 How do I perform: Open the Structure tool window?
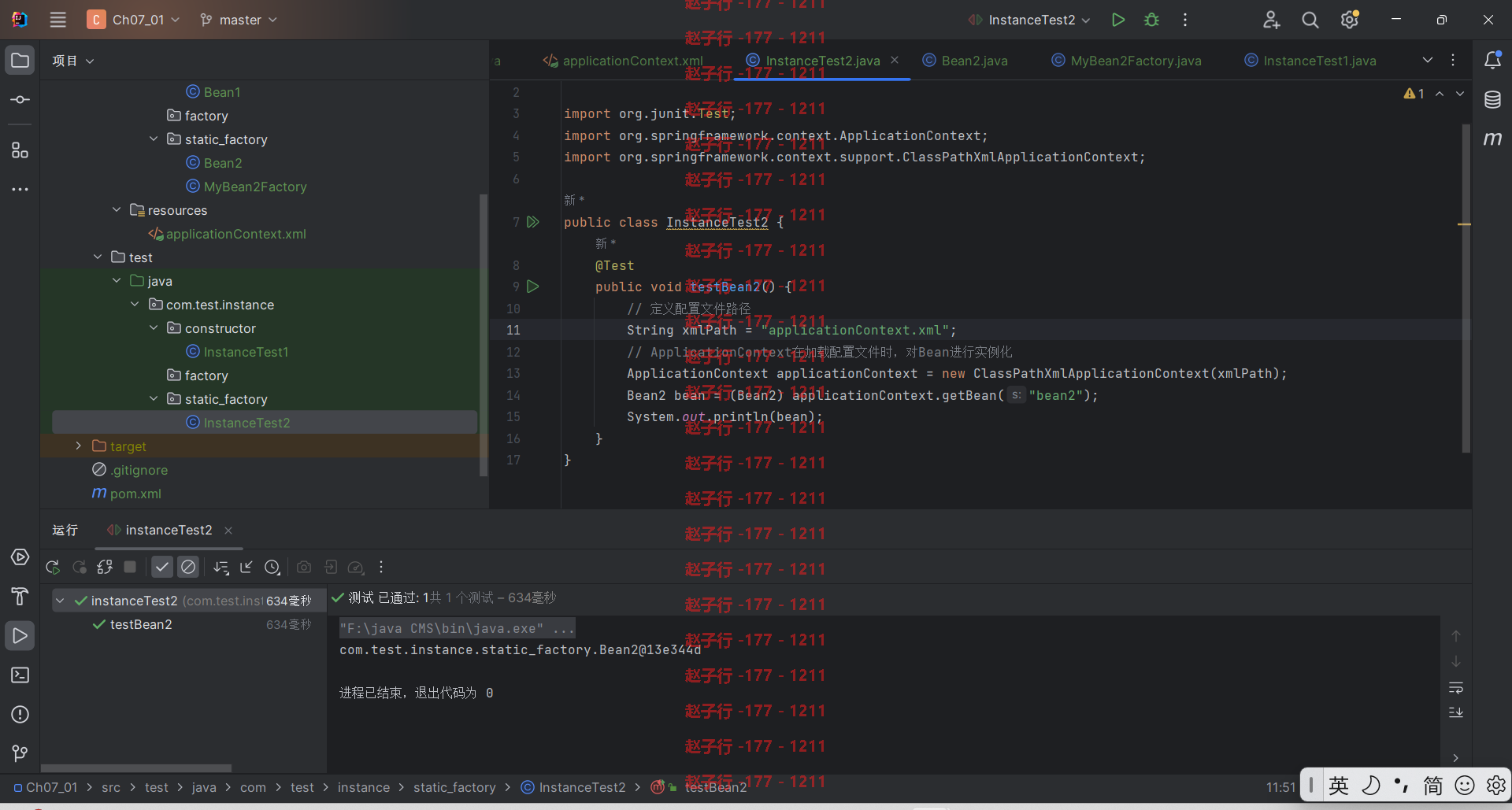[x=20, y=150]
